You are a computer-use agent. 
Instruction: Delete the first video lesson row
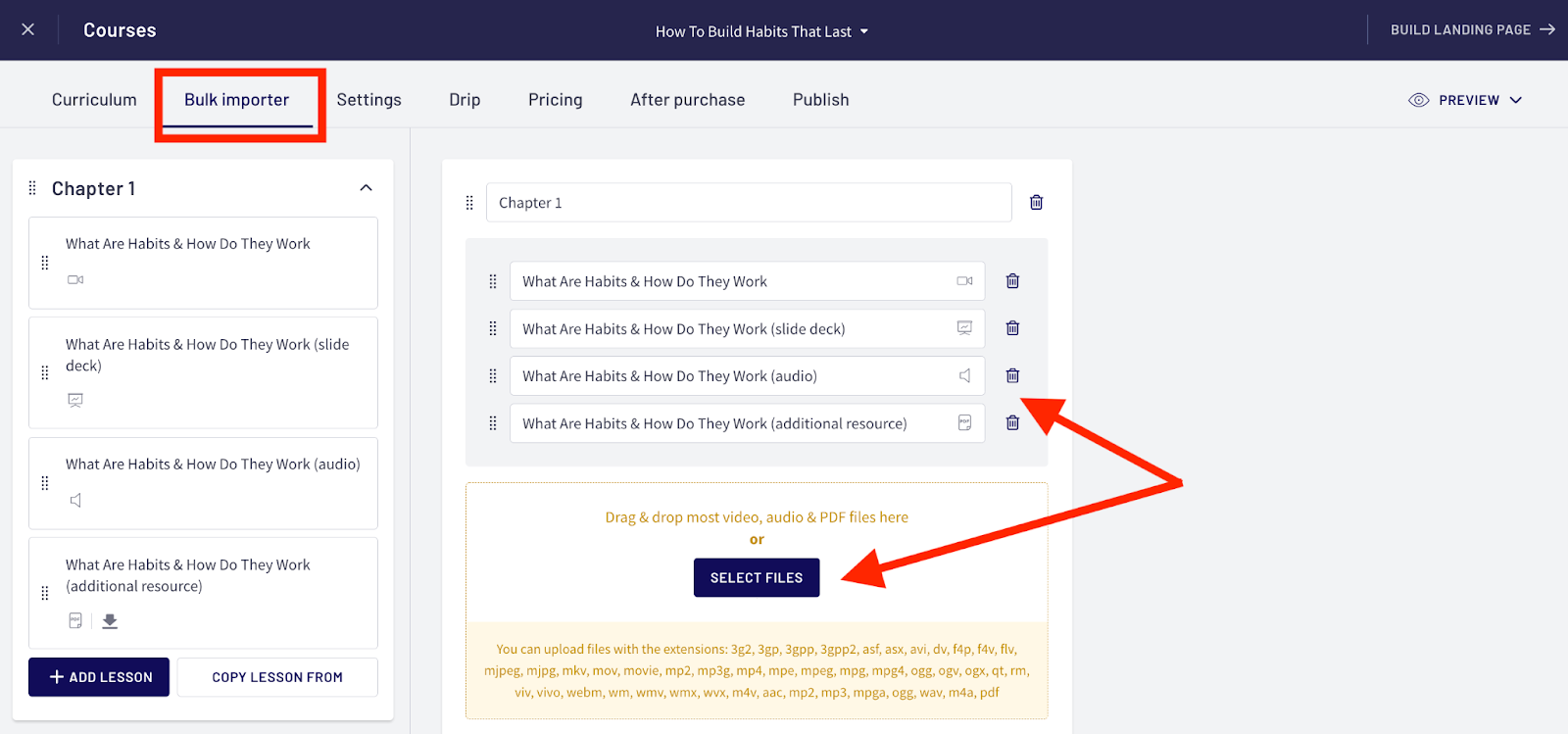(x=1012, y=281)
